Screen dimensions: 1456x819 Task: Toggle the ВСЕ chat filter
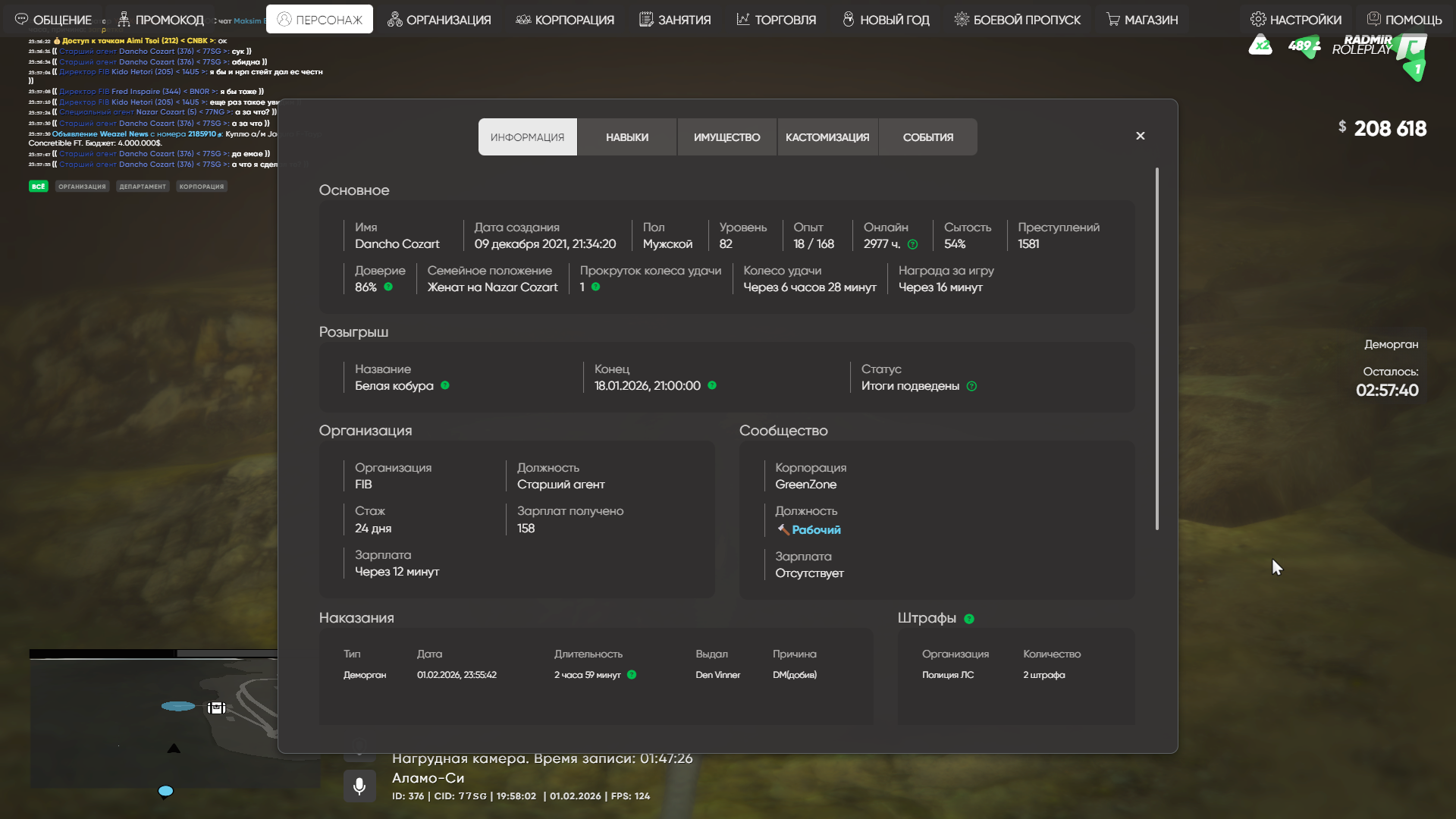[x=38, y=187]
